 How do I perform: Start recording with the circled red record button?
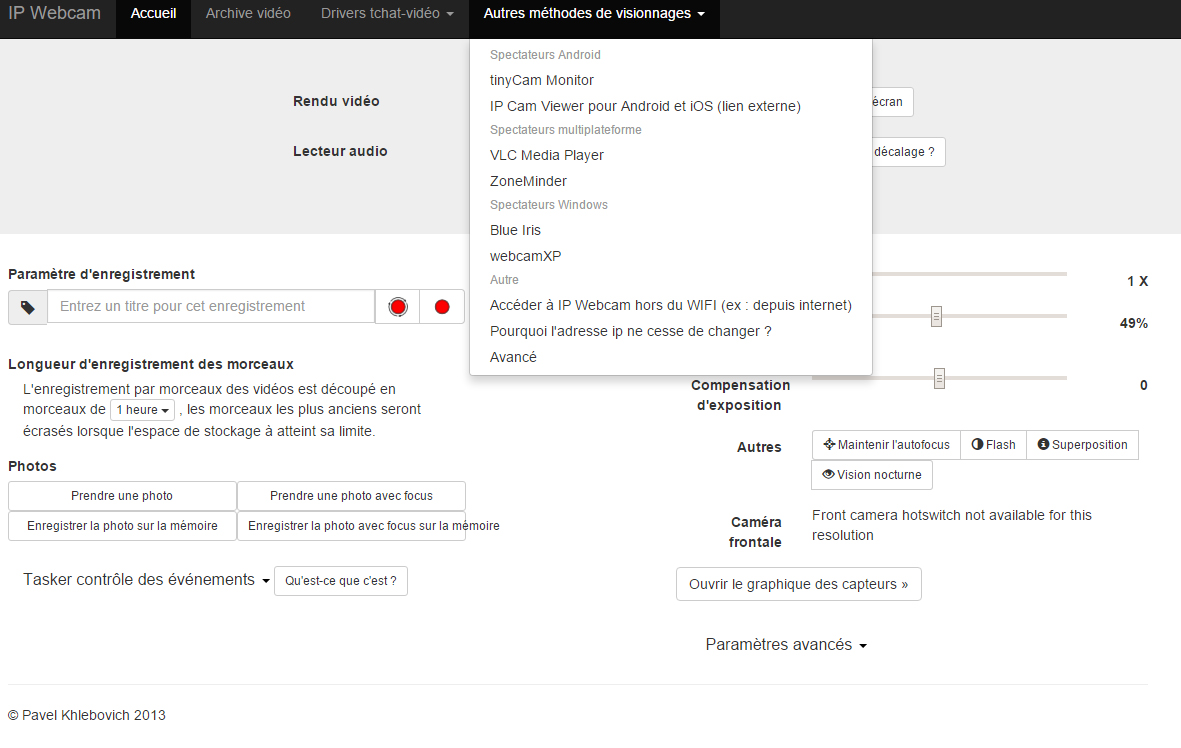point(398,307)
